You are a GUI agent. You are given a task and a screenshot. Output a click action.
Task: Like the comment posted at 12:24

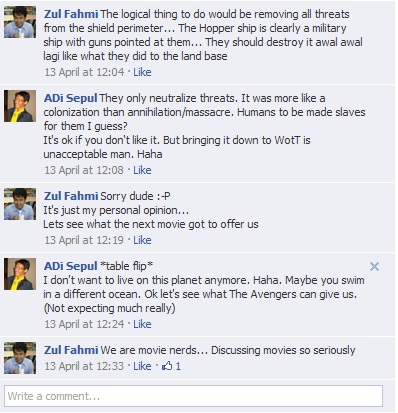click(142, 324)
